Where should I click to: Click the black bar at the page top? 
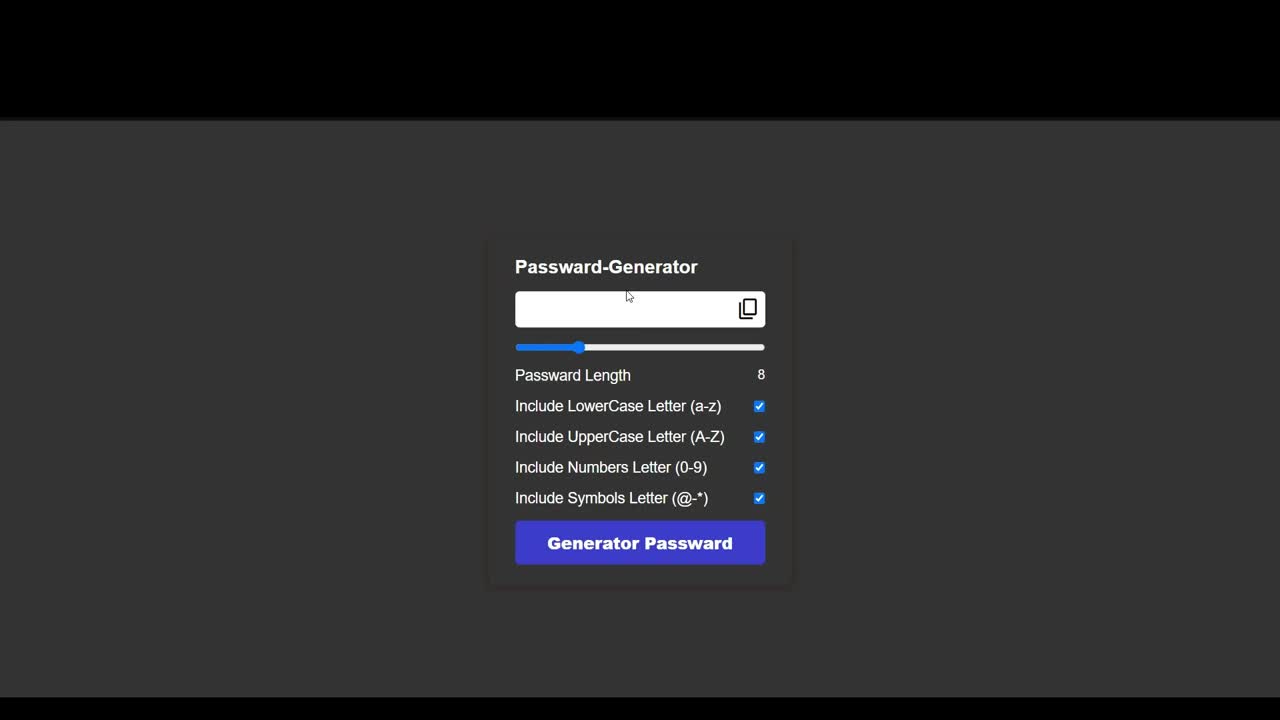click(x=640, y=59)
